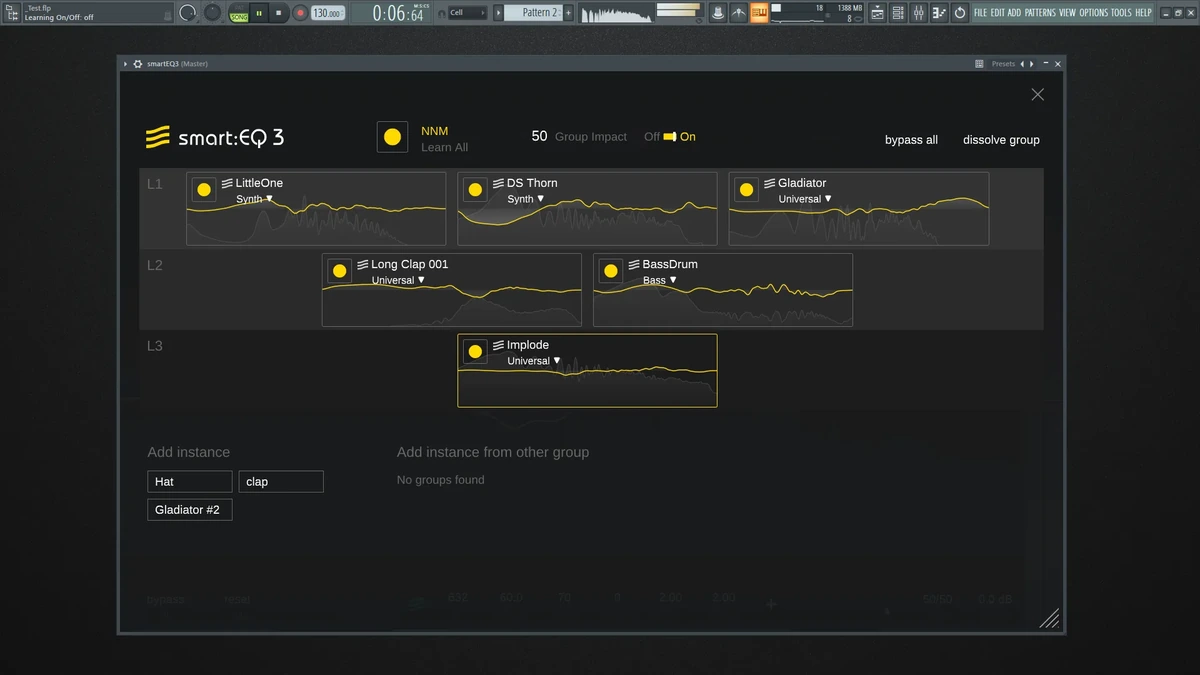
Task: Open DS Thorn Synth profile dropdown
Action: 526,199
